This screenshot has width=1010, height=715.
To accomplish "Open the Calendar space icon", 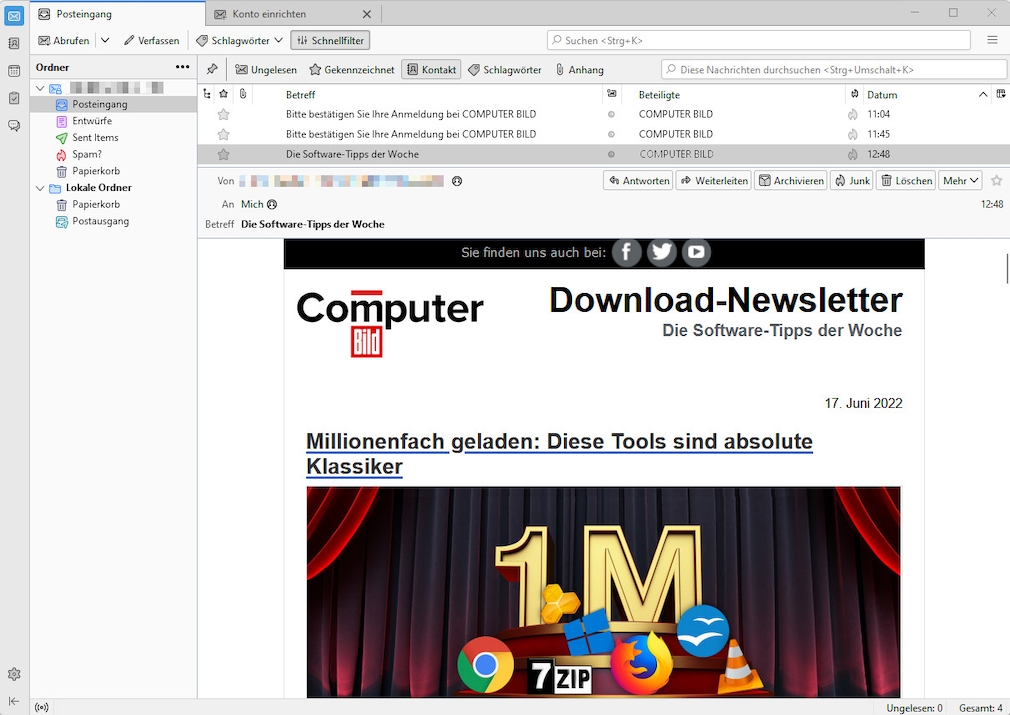I will pos(14,71).
